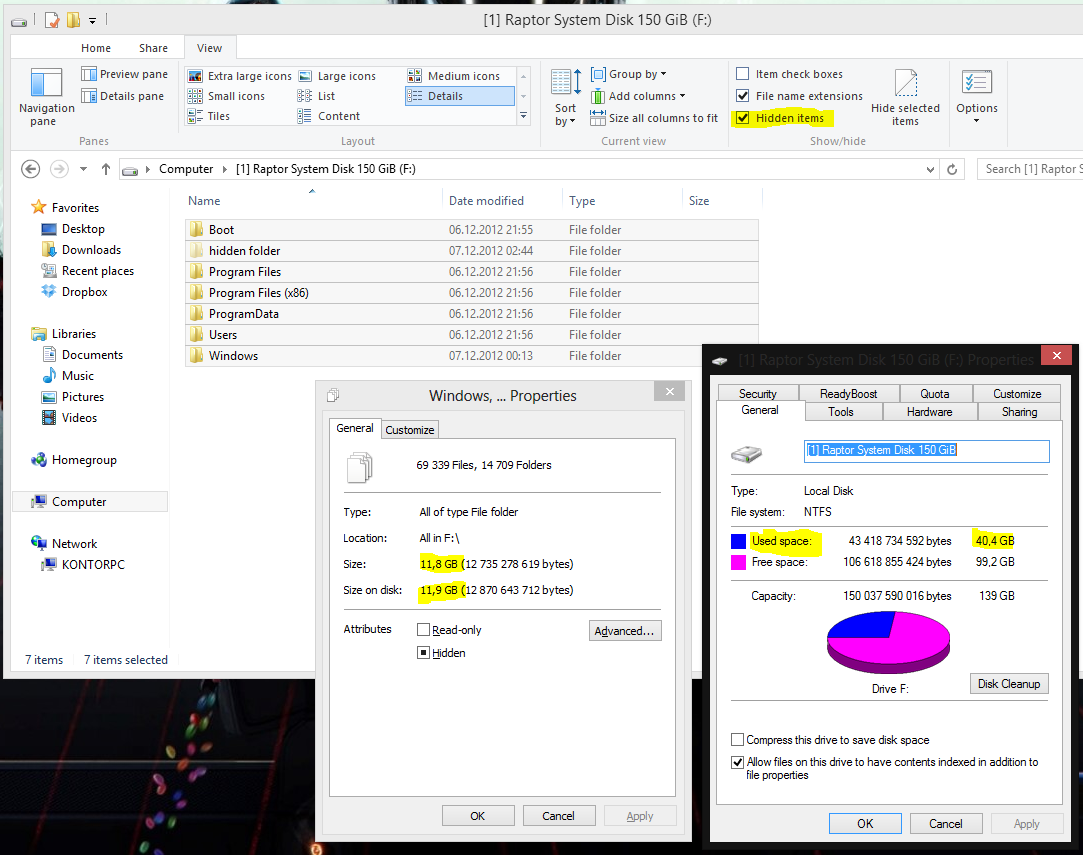Image resolution: width=1083 pixels, height=855 pixels.
Task: Open the recent locations dropdown arrow
Action: point(84,169)
